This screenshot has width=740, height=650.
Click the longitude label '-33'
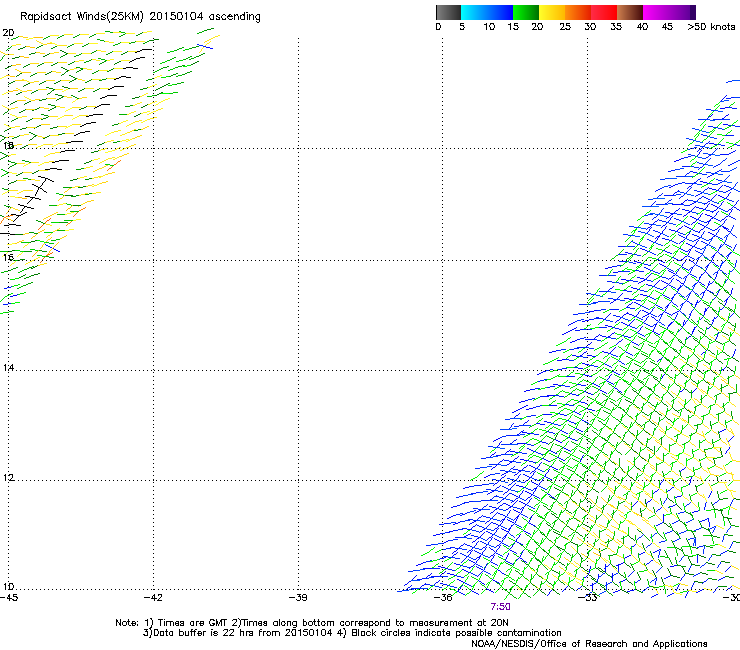click(x=588, y=598)
